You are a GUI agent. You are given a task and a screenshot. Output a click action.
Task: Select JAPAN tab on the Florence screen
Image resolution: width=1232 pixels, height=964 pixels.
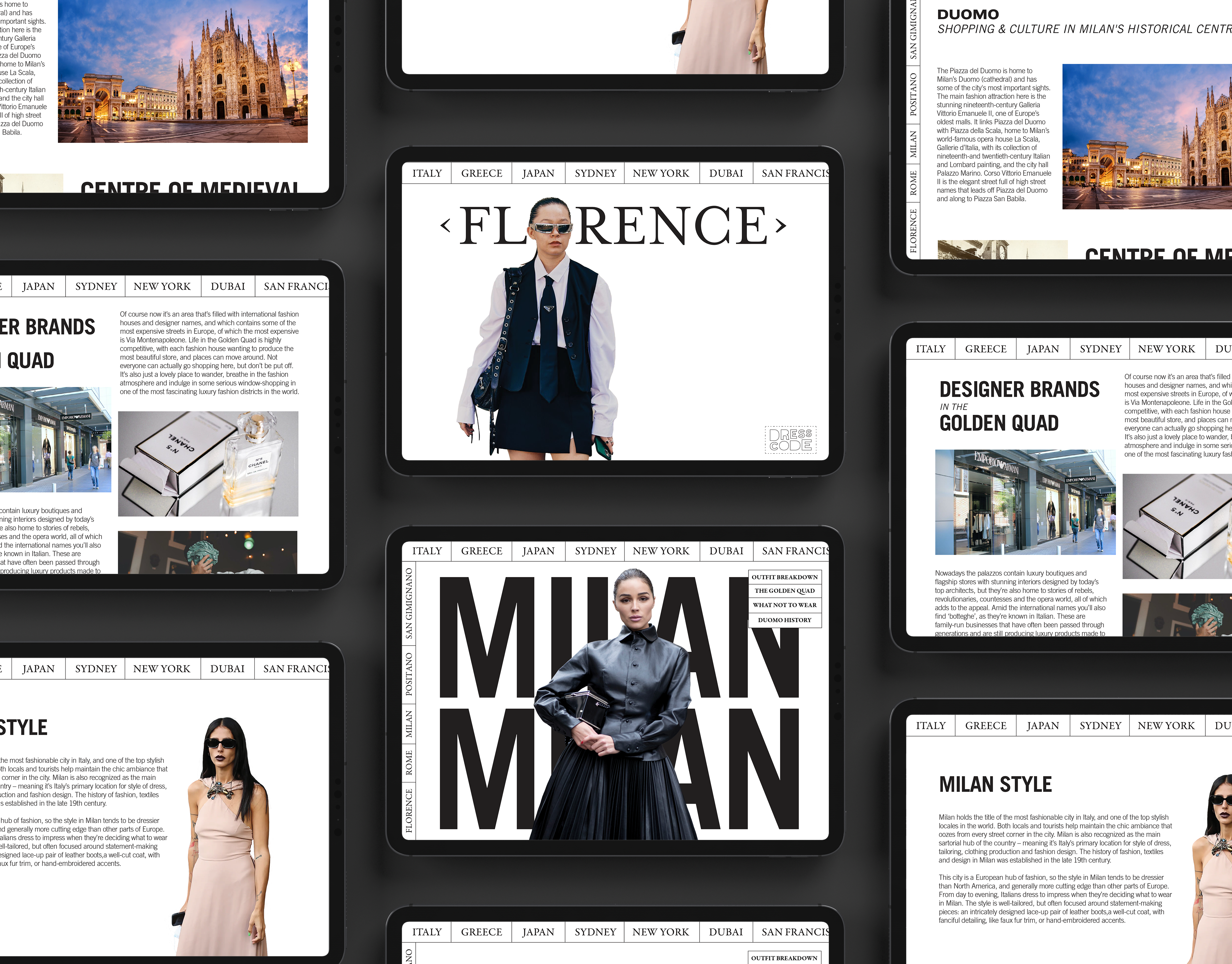538,173
